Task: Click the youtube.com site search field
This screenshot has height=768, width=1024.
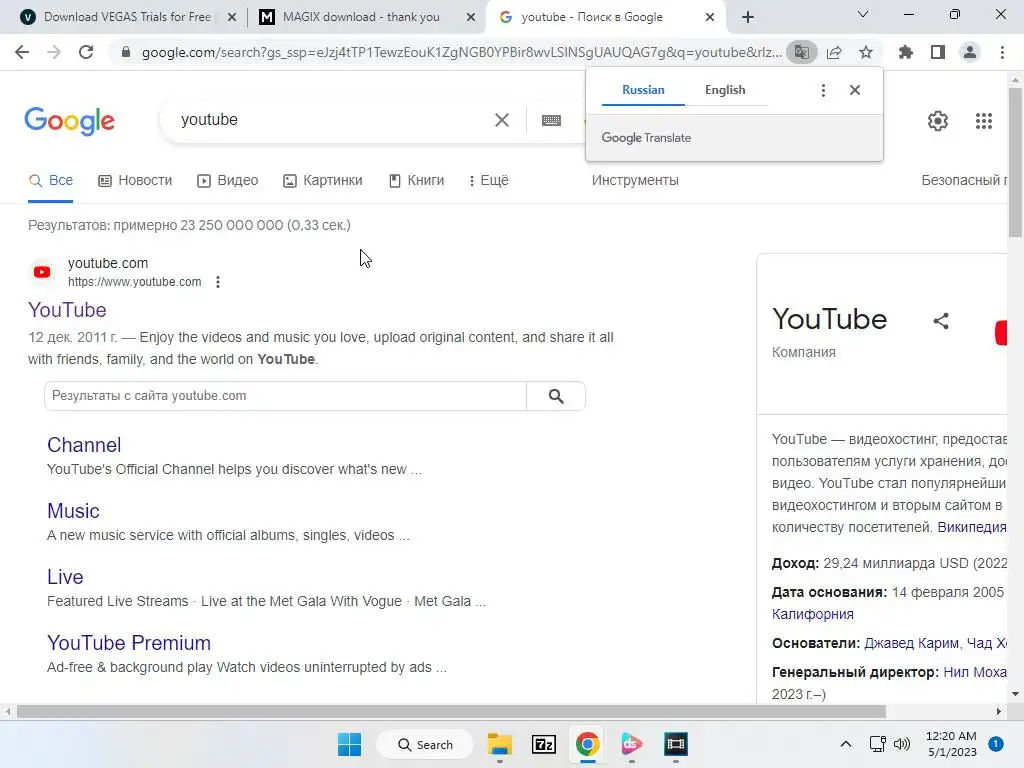Action: pos(285,396)
